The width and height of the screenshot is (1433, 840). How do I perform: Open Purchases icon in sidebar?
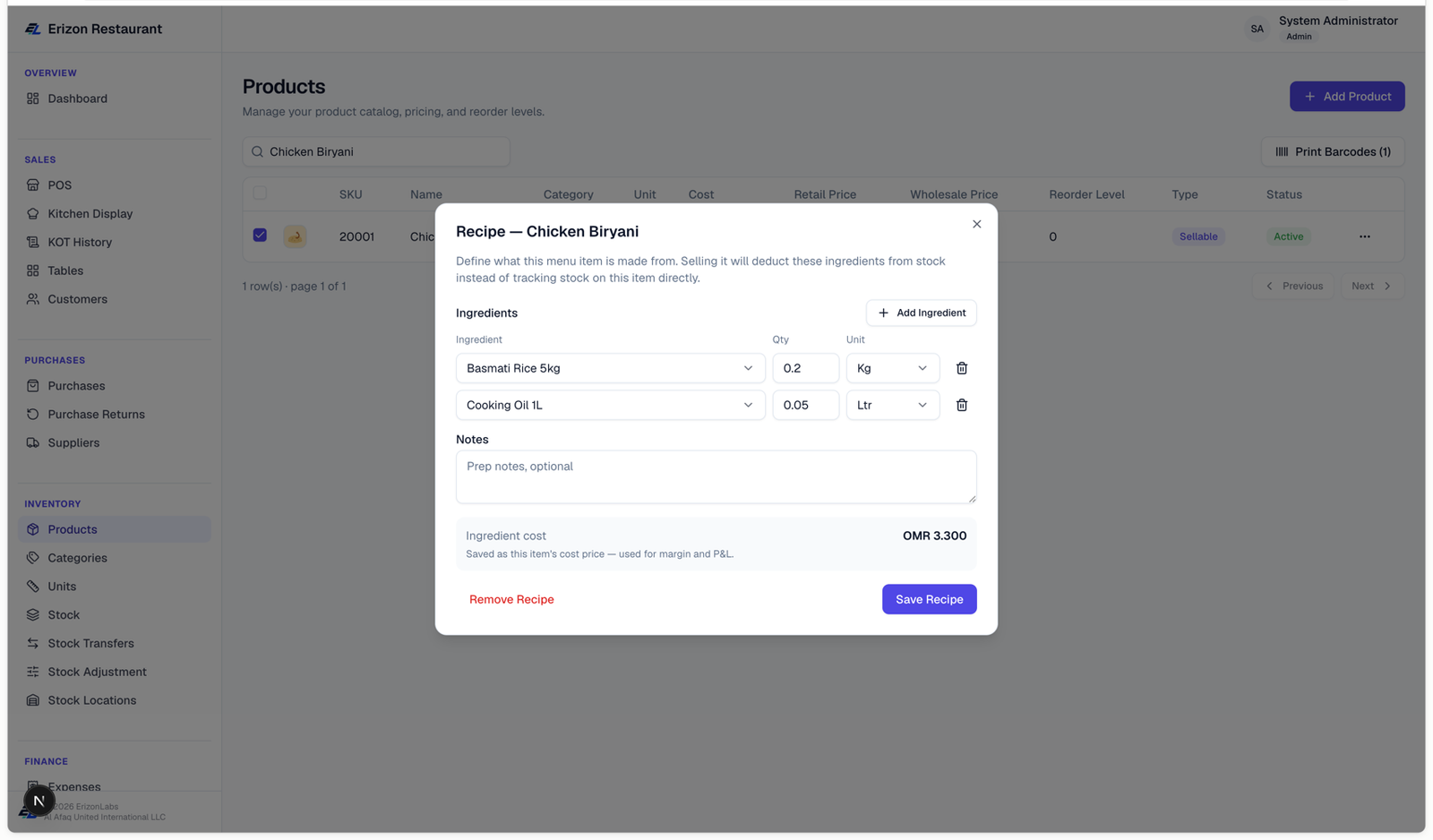coord(33,386)
